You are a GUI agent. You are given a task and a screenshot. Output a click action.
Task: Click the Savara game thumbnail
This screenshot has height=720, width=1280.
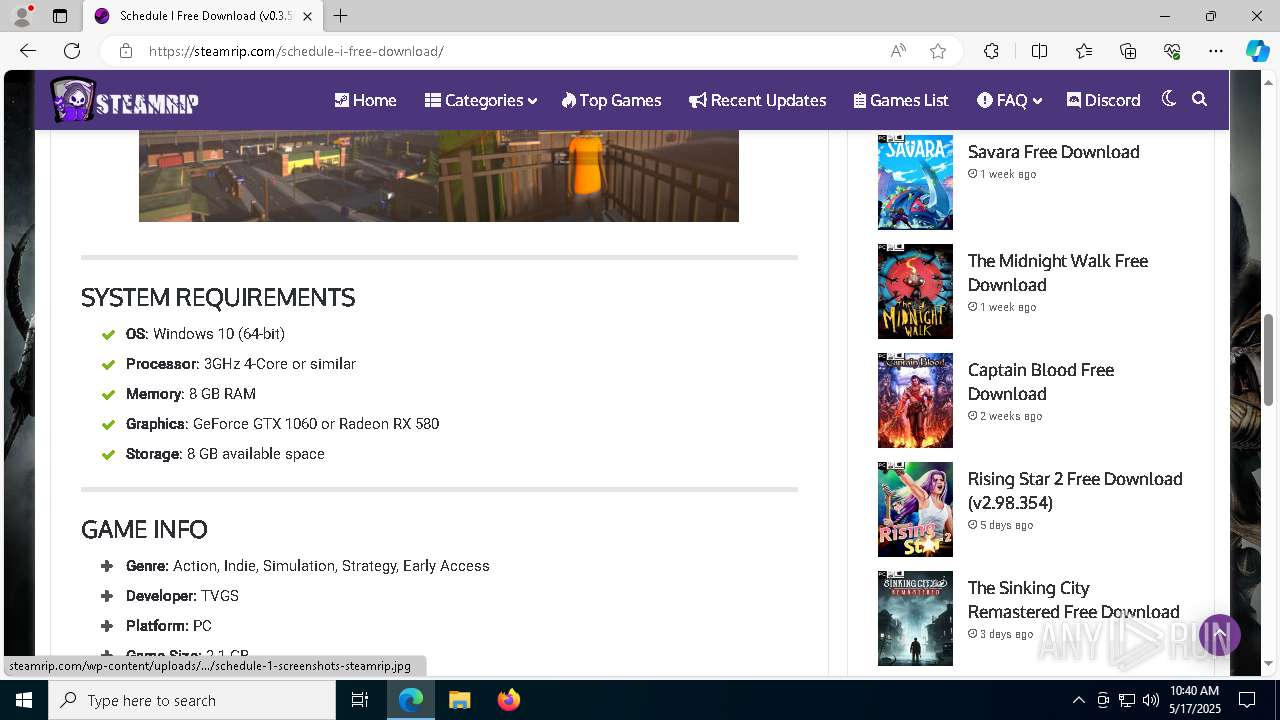[915, 182]
